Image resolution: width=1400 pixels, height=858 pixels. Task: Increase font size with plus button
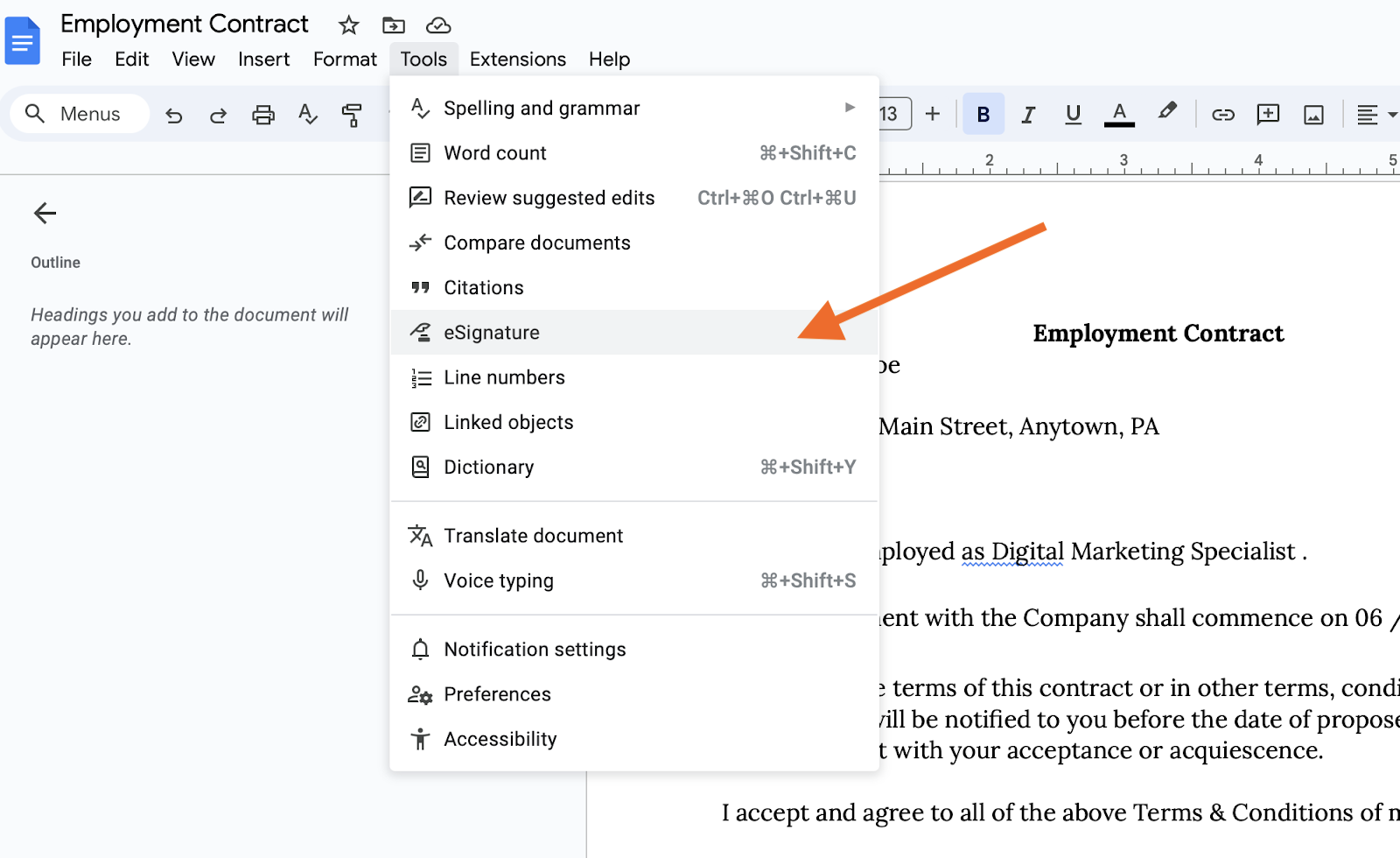pos(933,114)
